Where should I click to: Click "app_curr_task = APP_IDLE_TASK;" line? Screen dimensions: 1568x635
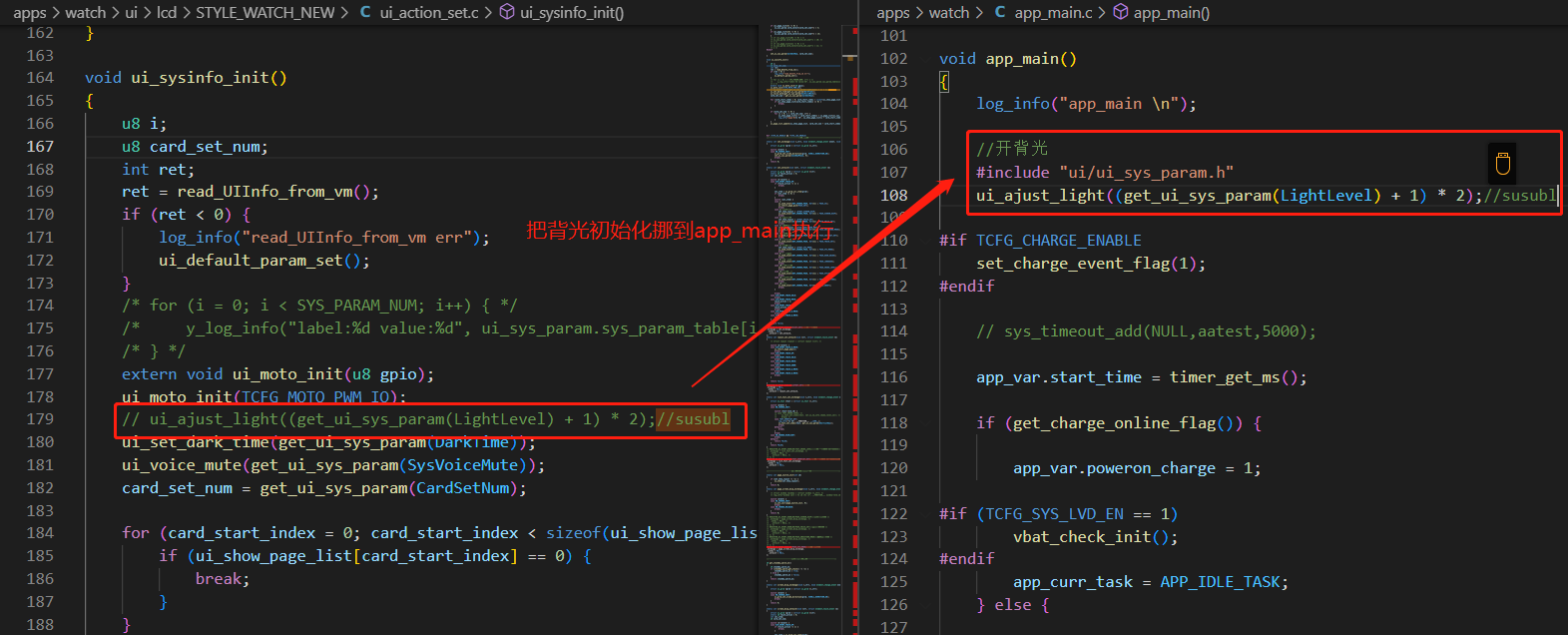pos(1151,582)
